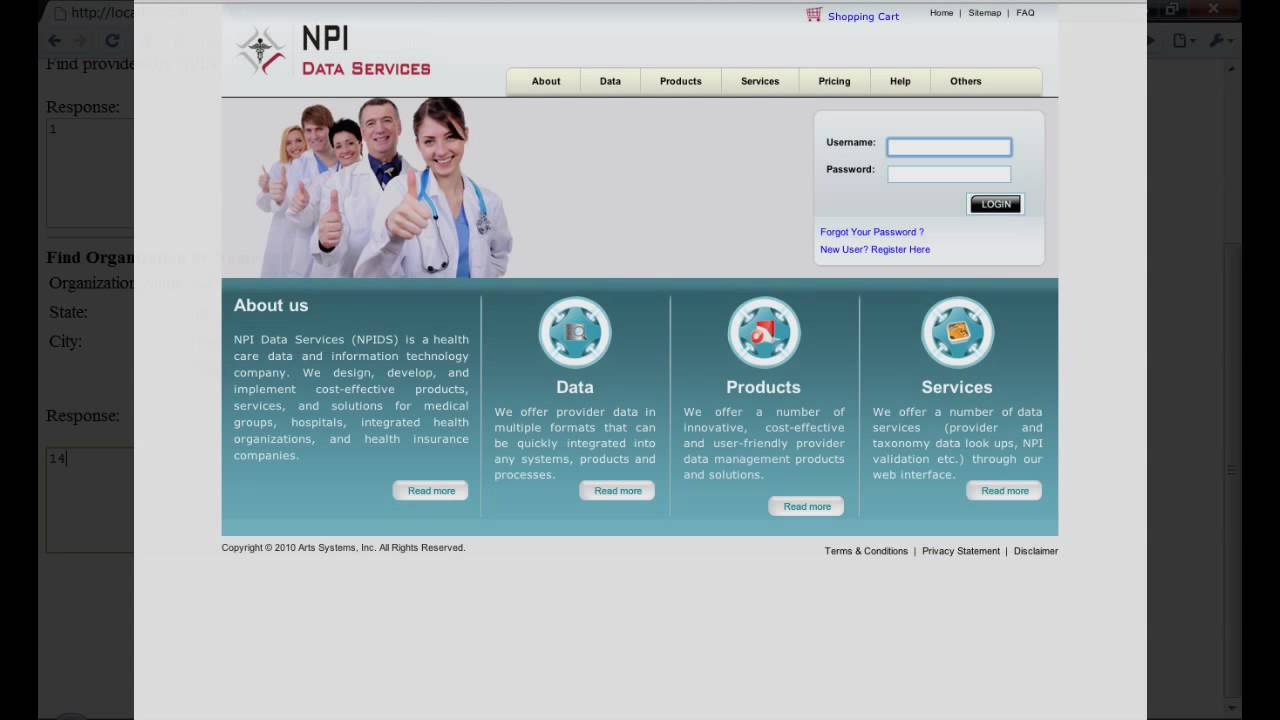This screenshot has width=1280, height=720.
Task: Open the Products menu
Action: click(x=681, y=81)
